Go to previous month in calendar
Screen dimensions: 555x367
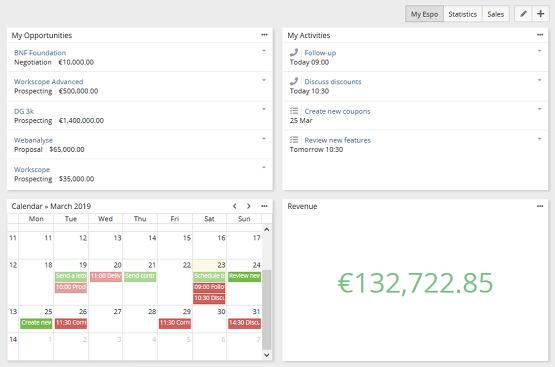(x=235, y=206)
